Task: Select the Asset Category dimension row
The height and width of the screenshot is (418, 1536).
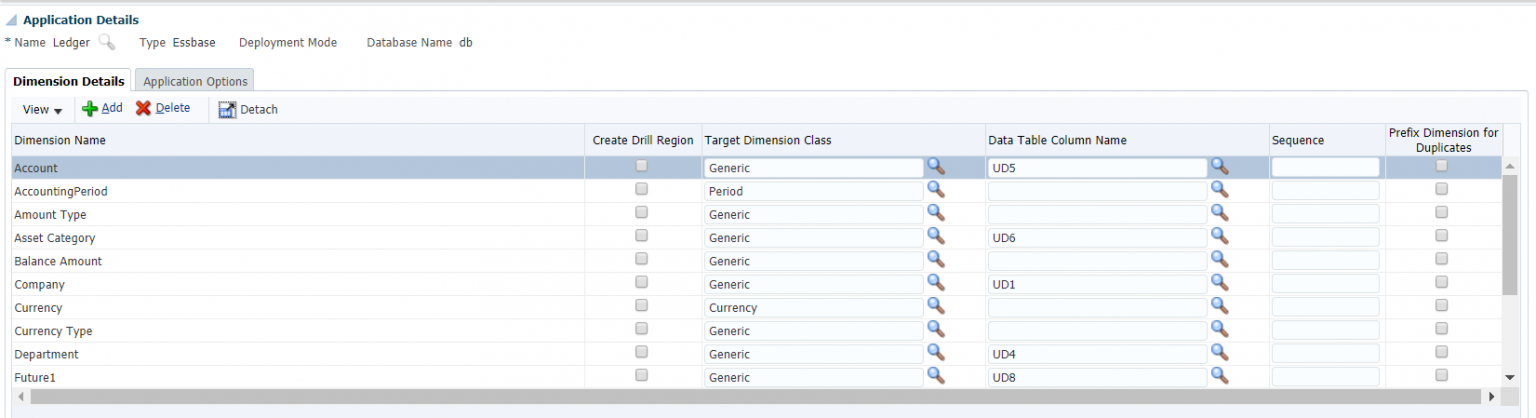Action: click(55, 238)
